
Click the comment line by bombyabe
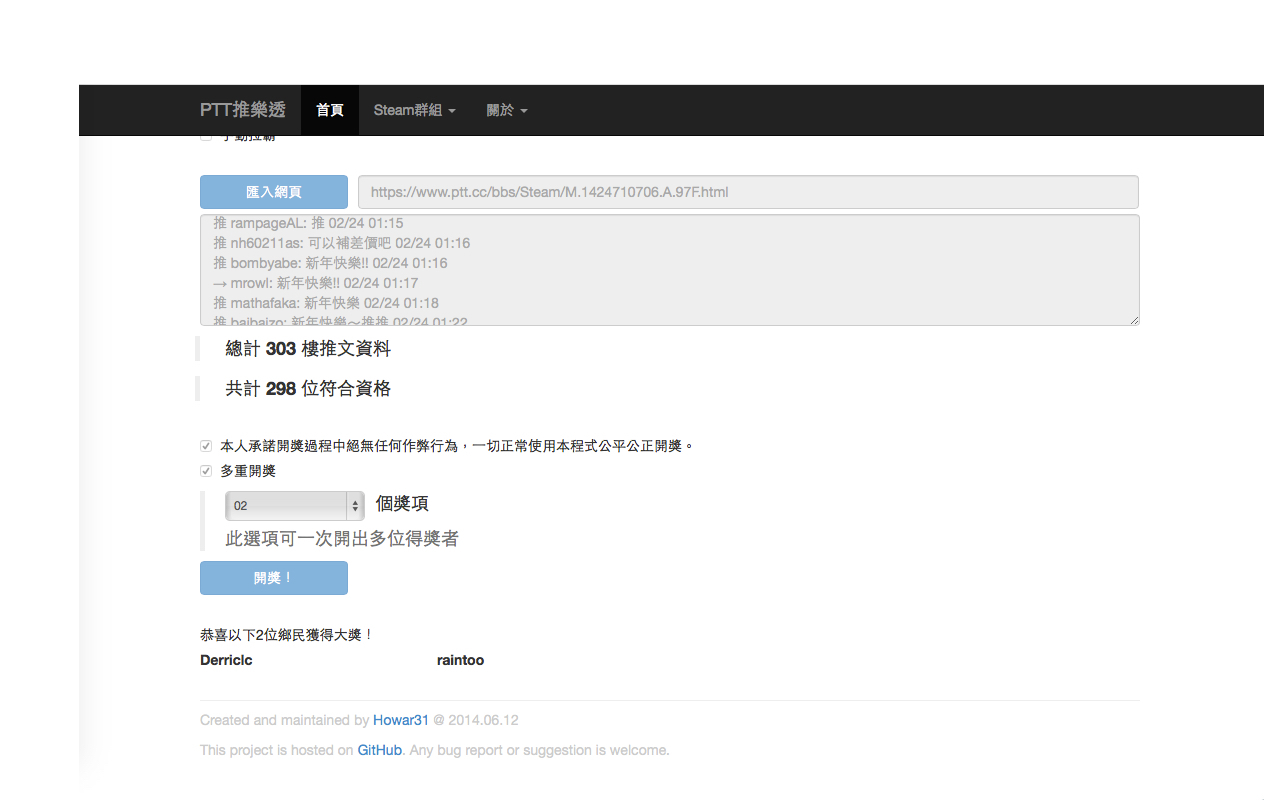[x=330, y=263]
